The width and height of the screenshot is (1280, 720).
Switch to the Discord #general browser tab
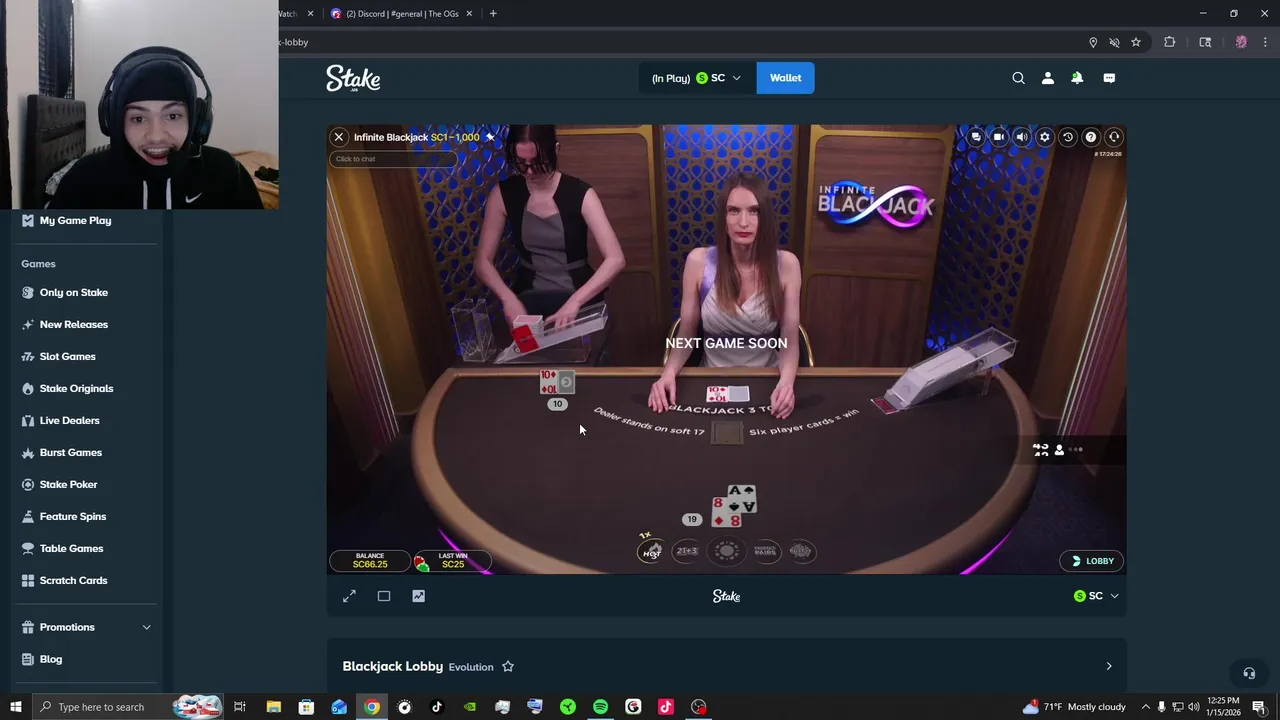point(402,14)
